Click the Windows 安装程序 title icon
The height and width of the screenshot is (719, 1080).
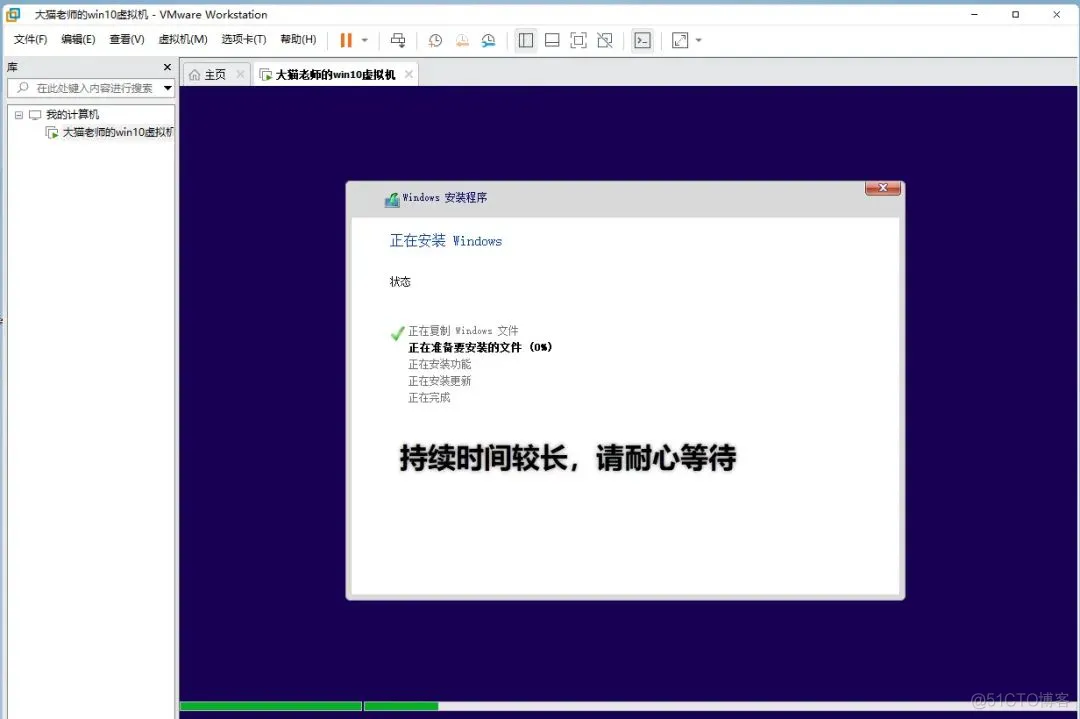click(392, 199)
